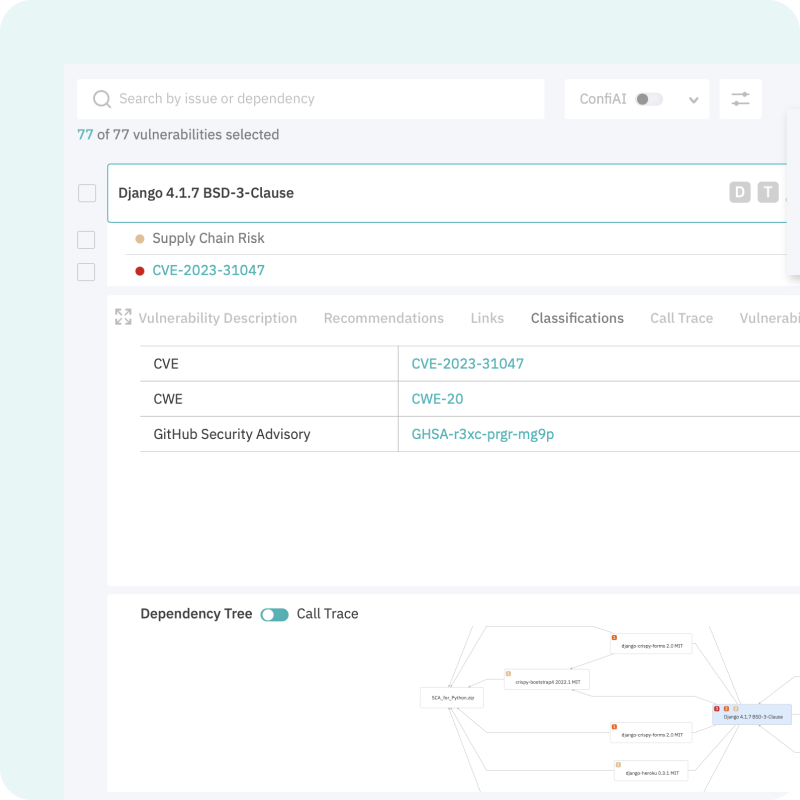Screen dimensions: 800x800
Task: Toggle the ConfiAI switch
Action: coord(649,99)
